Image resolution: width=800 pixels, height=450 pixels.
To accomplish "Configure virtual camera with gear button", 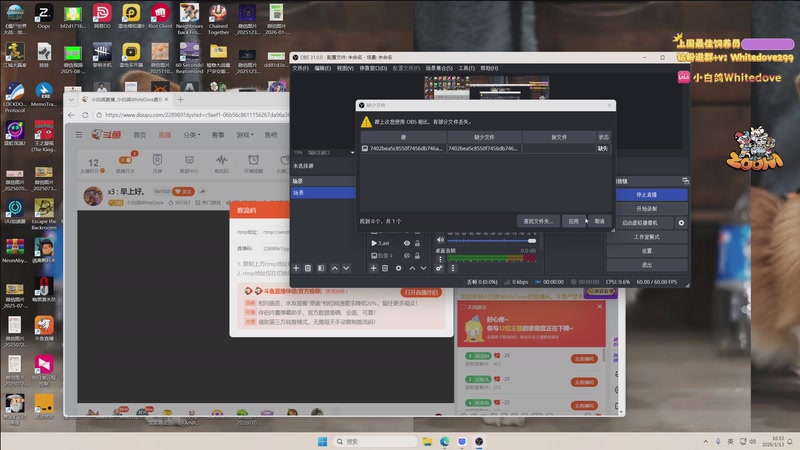I will click(x=681, y=223).
